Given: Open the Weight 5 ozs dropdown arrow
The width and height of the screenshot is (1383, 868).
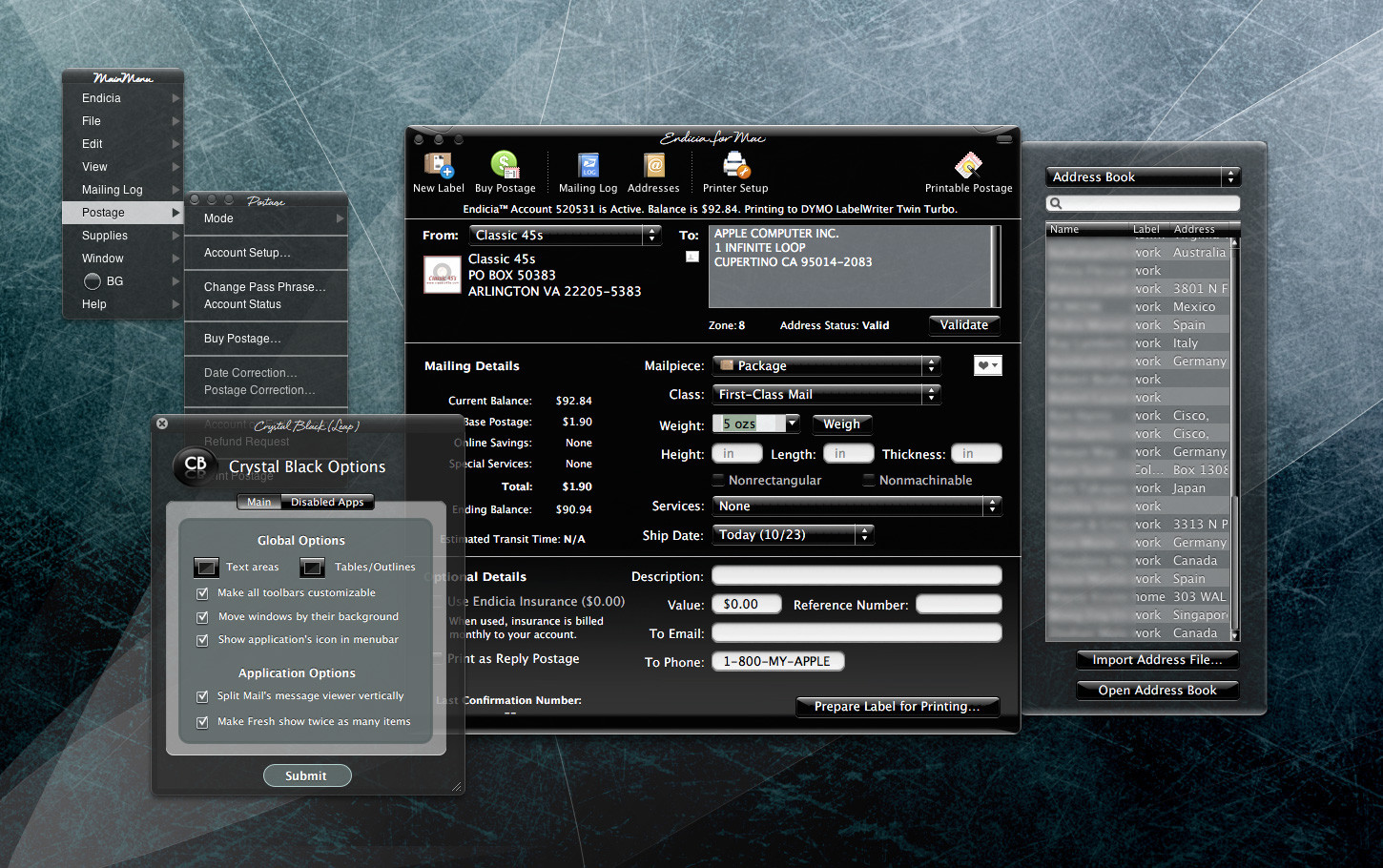Looking at the screenshot, I should tap(792, 423).
